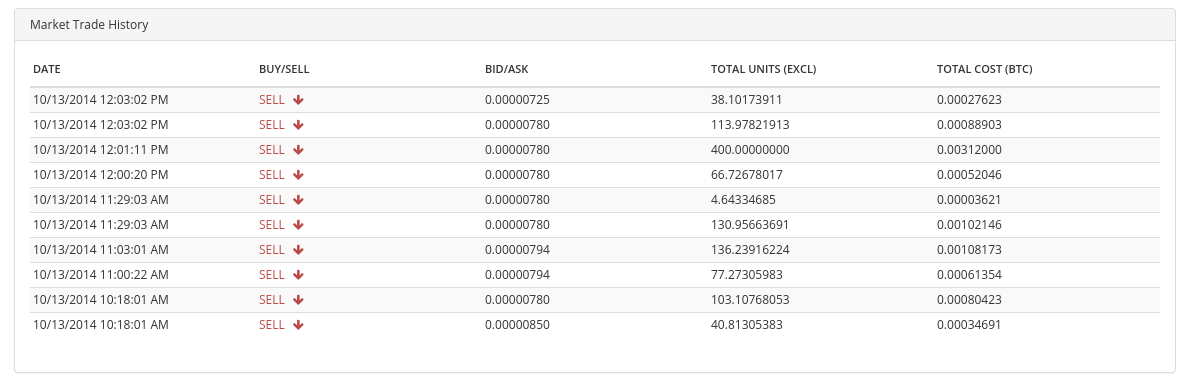Click the red down arrow in the 38.10173911 units row
The width and height of the screenshot is (1188, 383).
coord(299,100)
